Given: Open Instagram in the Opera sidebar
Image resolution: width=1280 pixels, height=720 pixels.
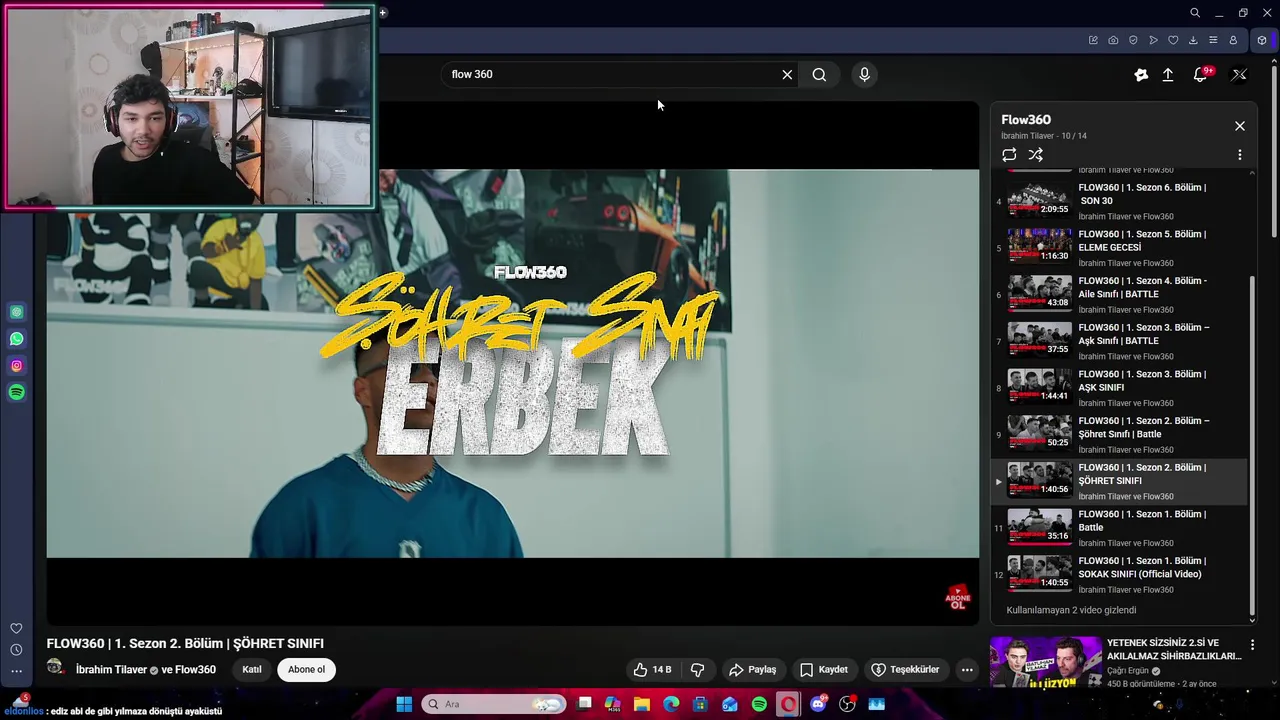Looking at the screenshot, I should [x=16, y=366].
